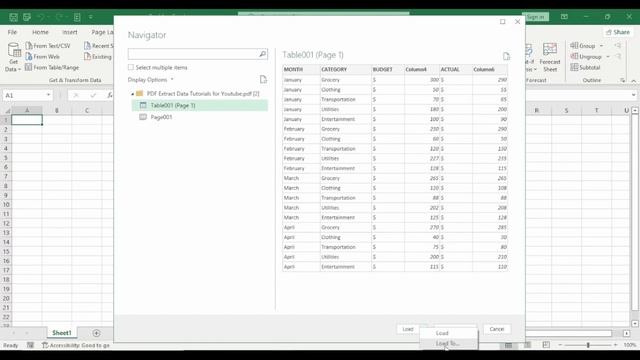The image size is (640, 360).
Task: Choose Load from the dropdown menu
Action: (449, 333)
